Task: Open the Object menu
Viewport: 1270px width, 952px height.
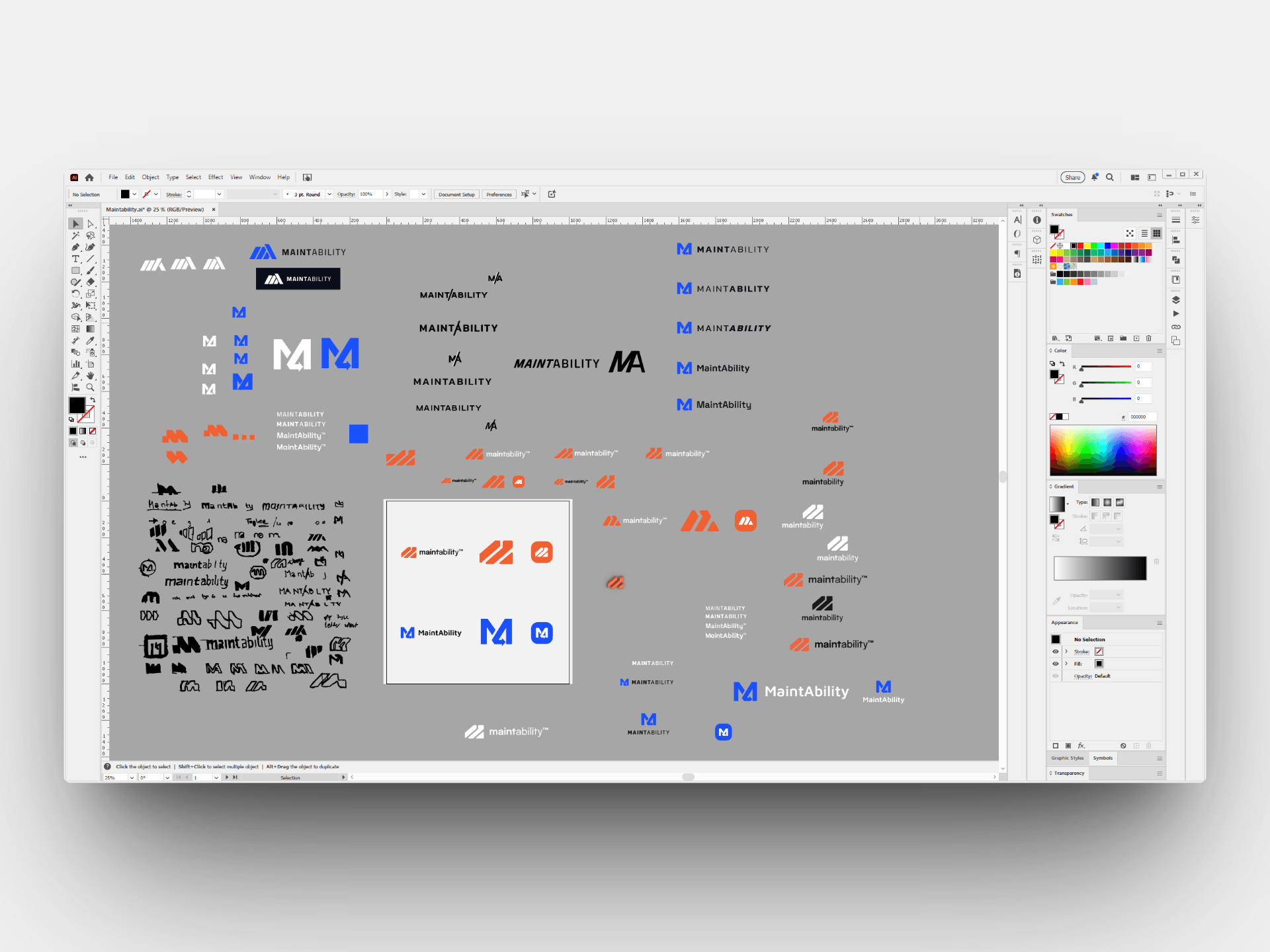Action: (150, 177)
